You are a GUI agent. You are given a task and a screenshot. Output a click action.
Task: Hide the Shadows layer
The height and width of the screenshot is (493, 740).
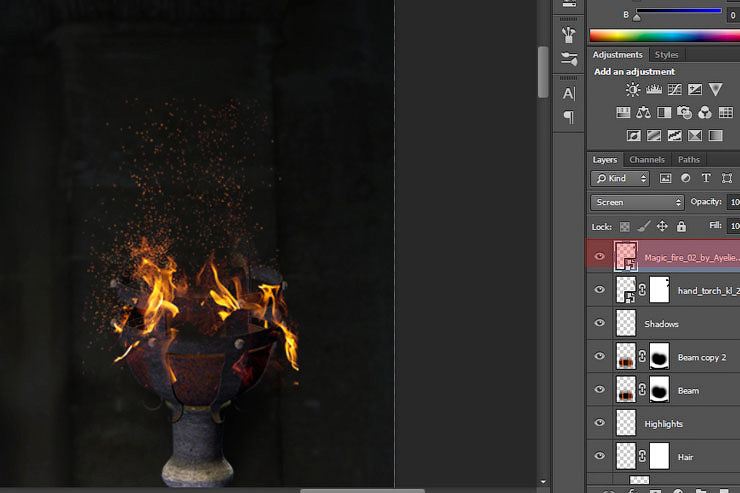(x=600, y=323)
